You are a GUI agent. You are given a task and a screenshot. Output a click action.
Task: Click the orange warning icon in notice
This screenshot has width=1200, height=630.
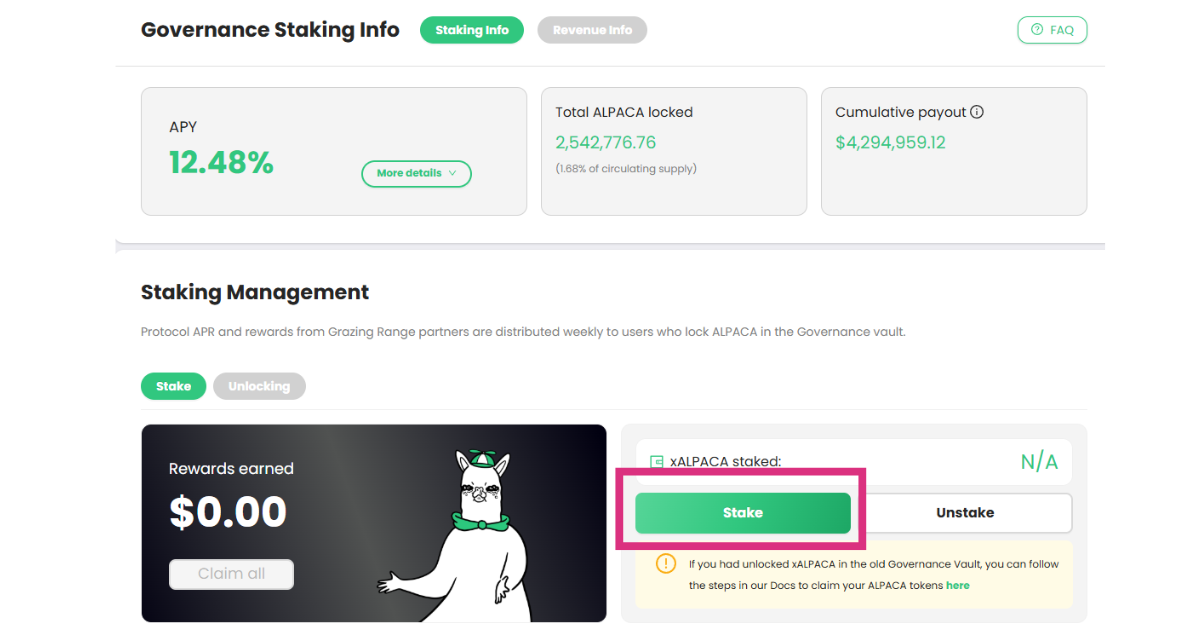(x=666, y=564)
